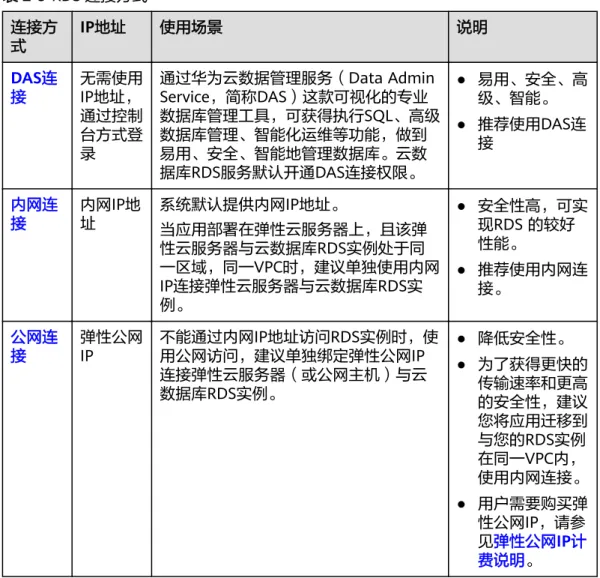Follow the 弹性公网IP计费说明 link

532,551
